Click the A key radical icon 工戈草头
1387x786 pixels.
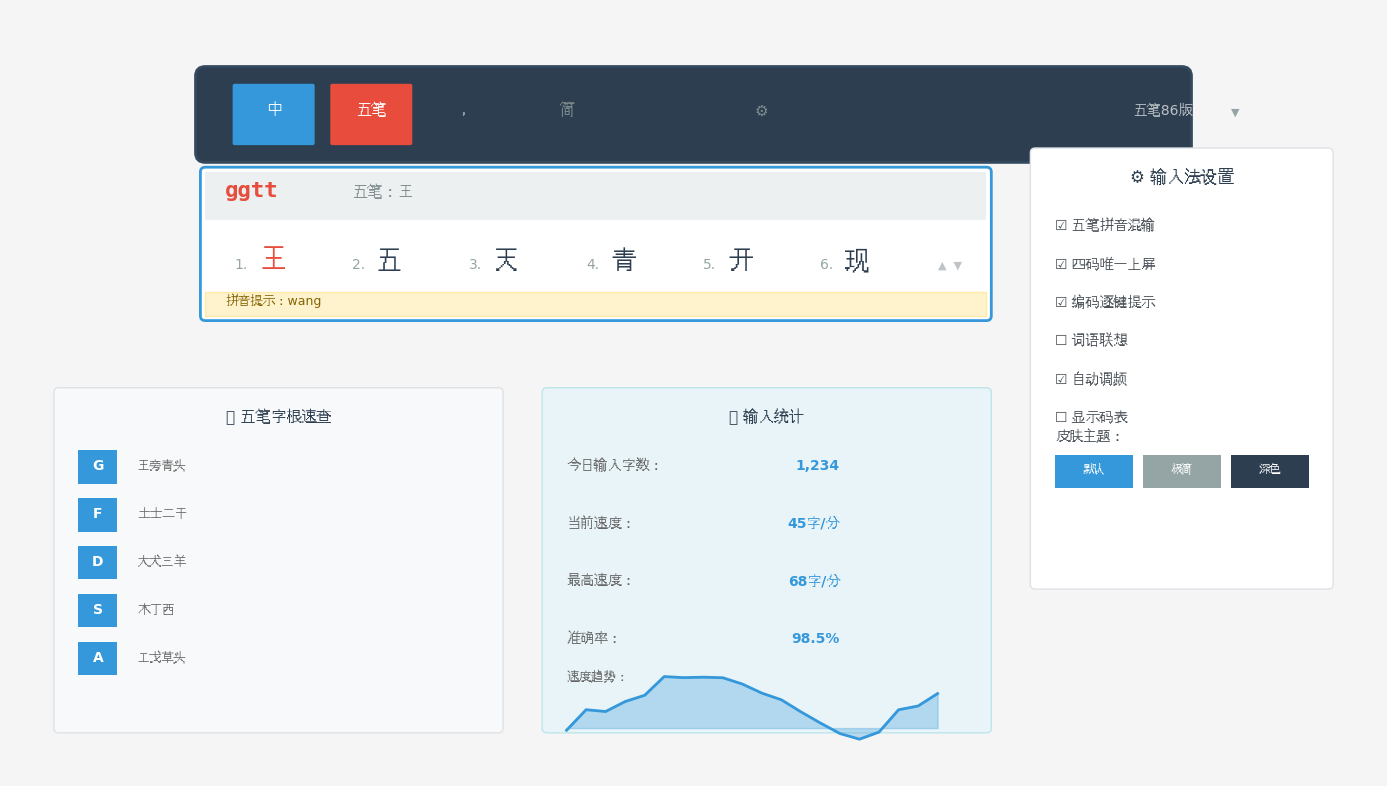click(x=97, y=658)
